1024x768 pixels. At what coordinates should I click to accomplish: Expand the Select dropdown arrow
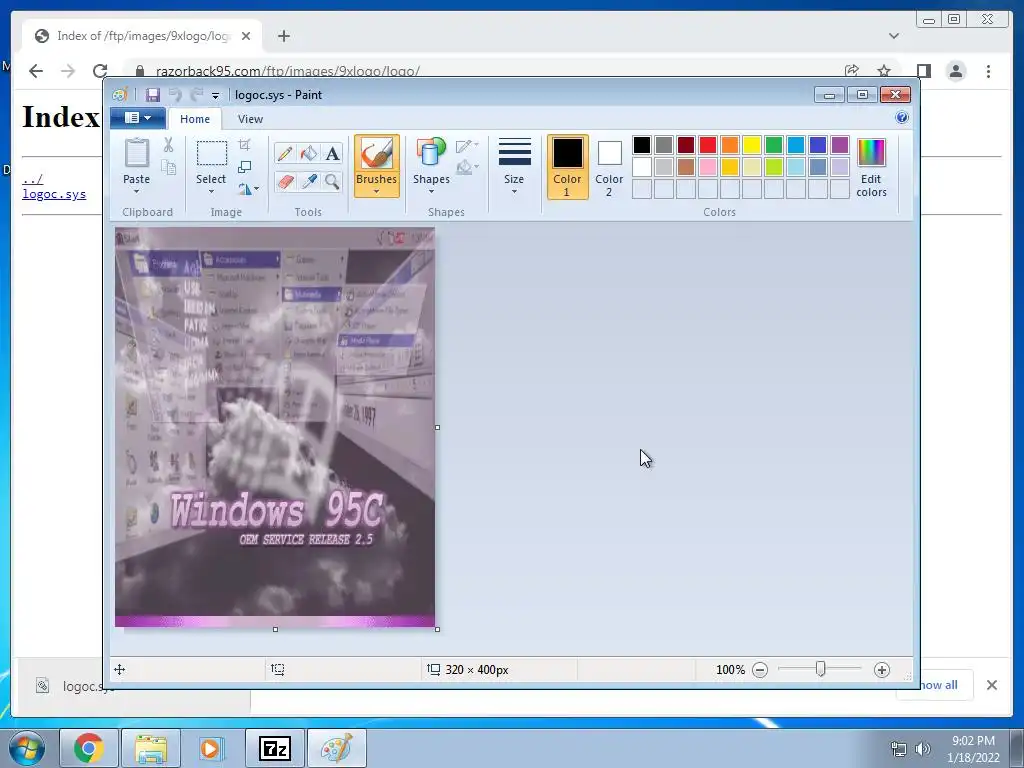(211, 191)
